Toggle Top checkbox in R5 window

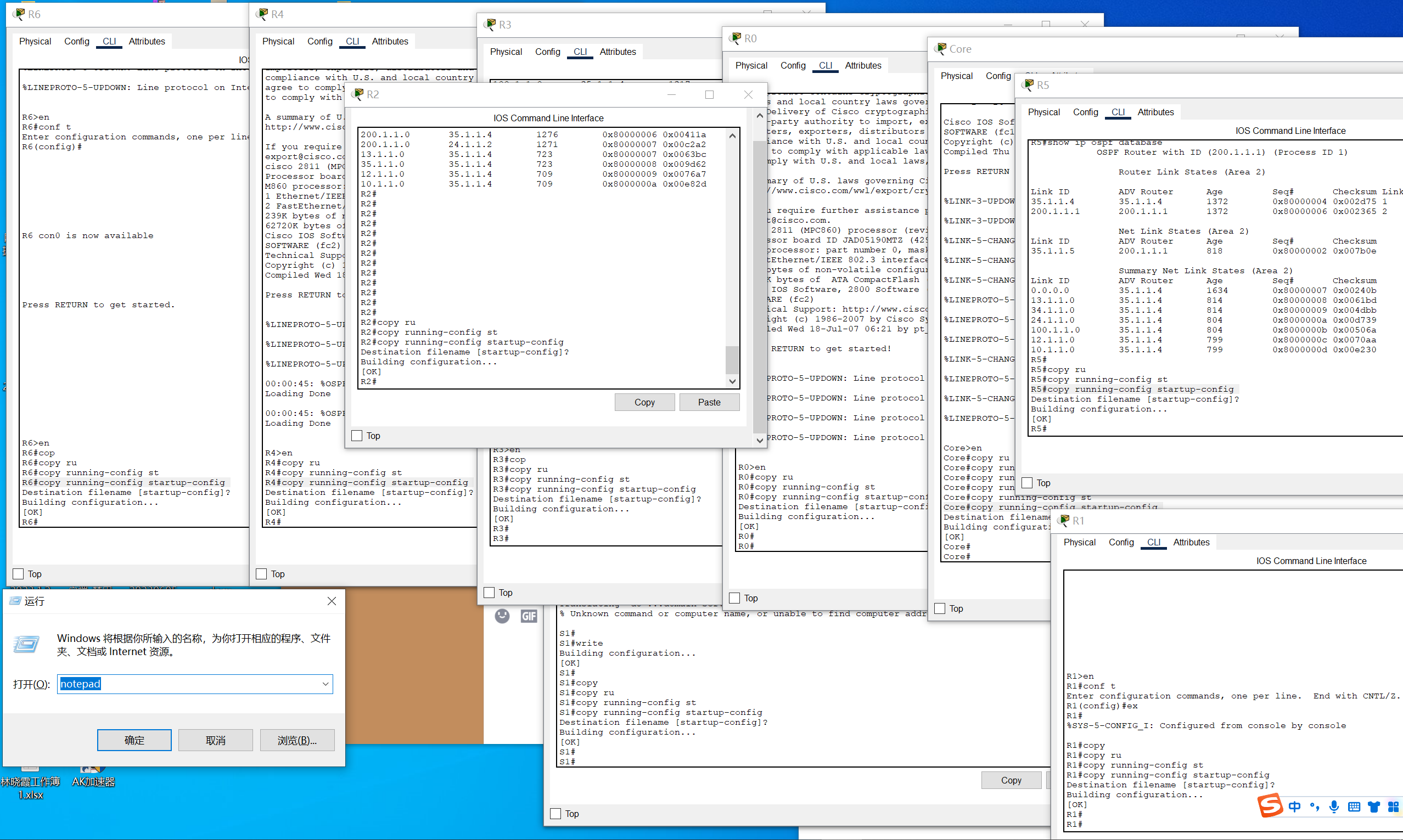point(1027,483)
